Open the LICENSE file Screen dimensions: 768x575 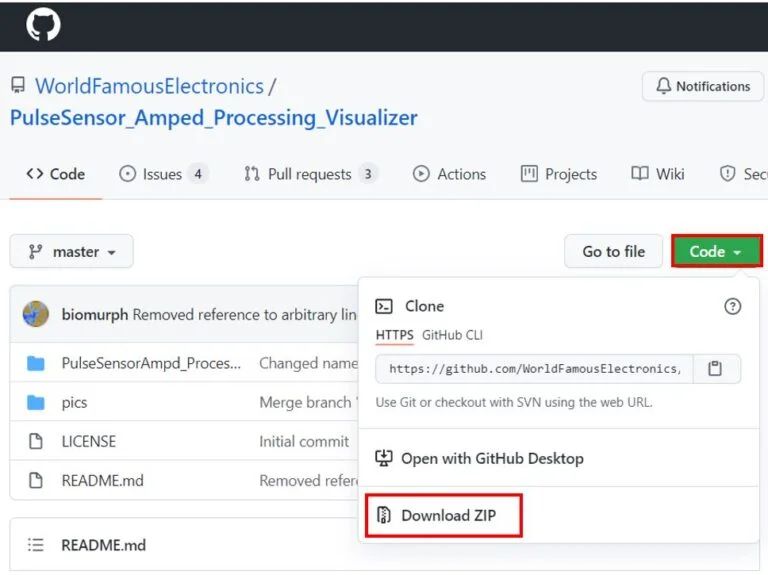[x=89, y=441]
